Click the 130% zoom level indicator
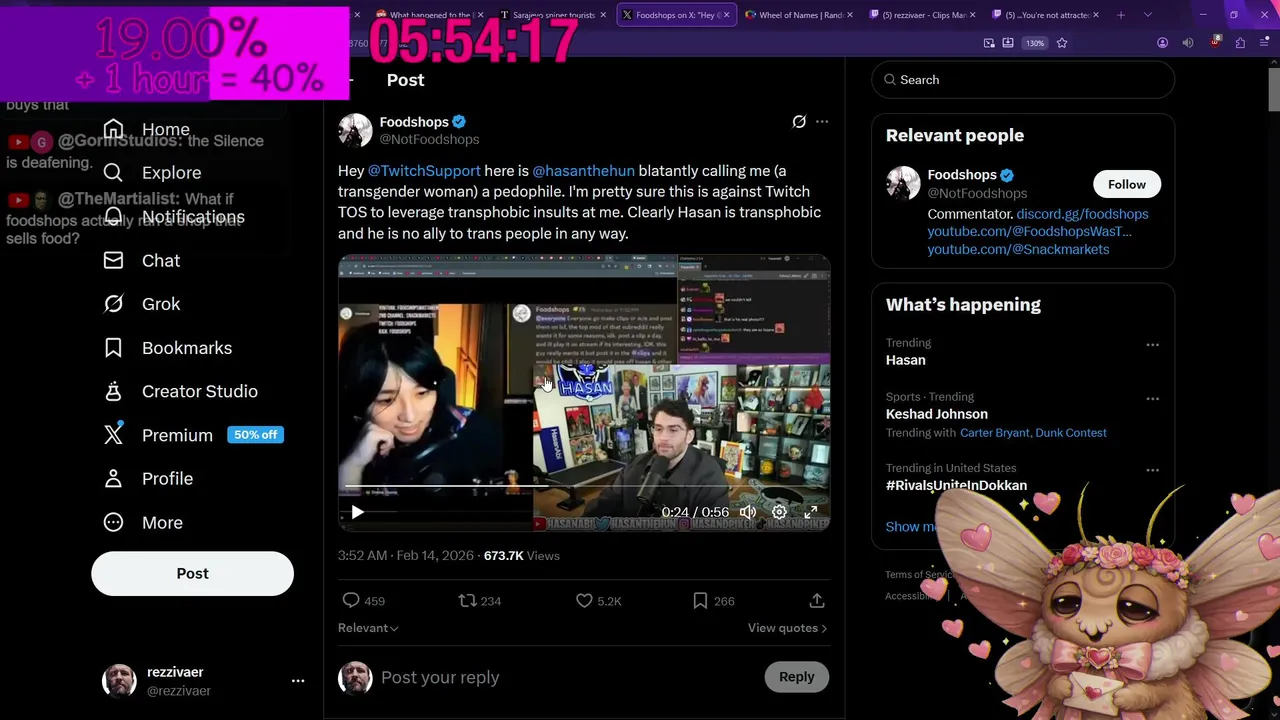This screenshot has height=720, width=1280. point(1035,43)
